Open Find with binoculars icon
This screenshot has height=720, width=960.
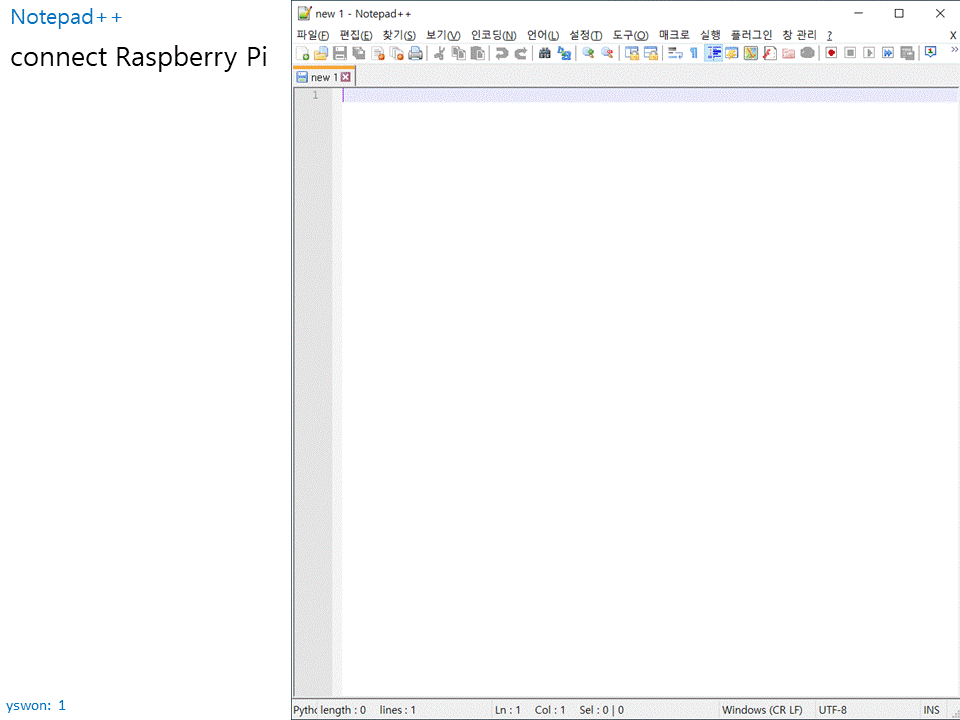(544, 53)
